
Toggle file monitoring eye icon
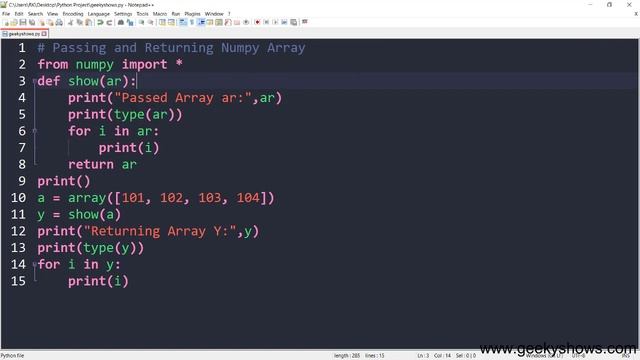[246, 22]
